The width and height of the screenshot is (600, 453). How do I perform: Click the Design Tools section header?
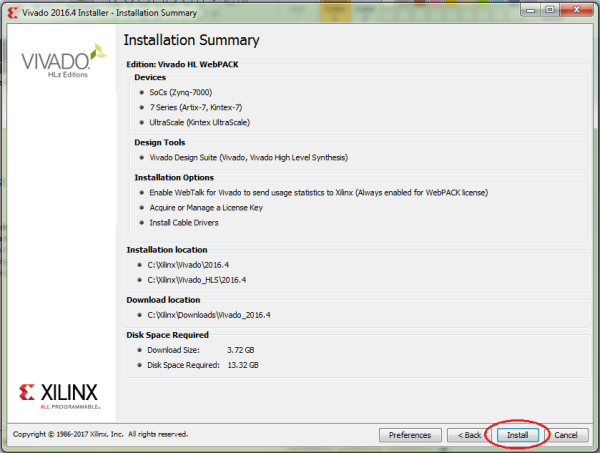160,142
